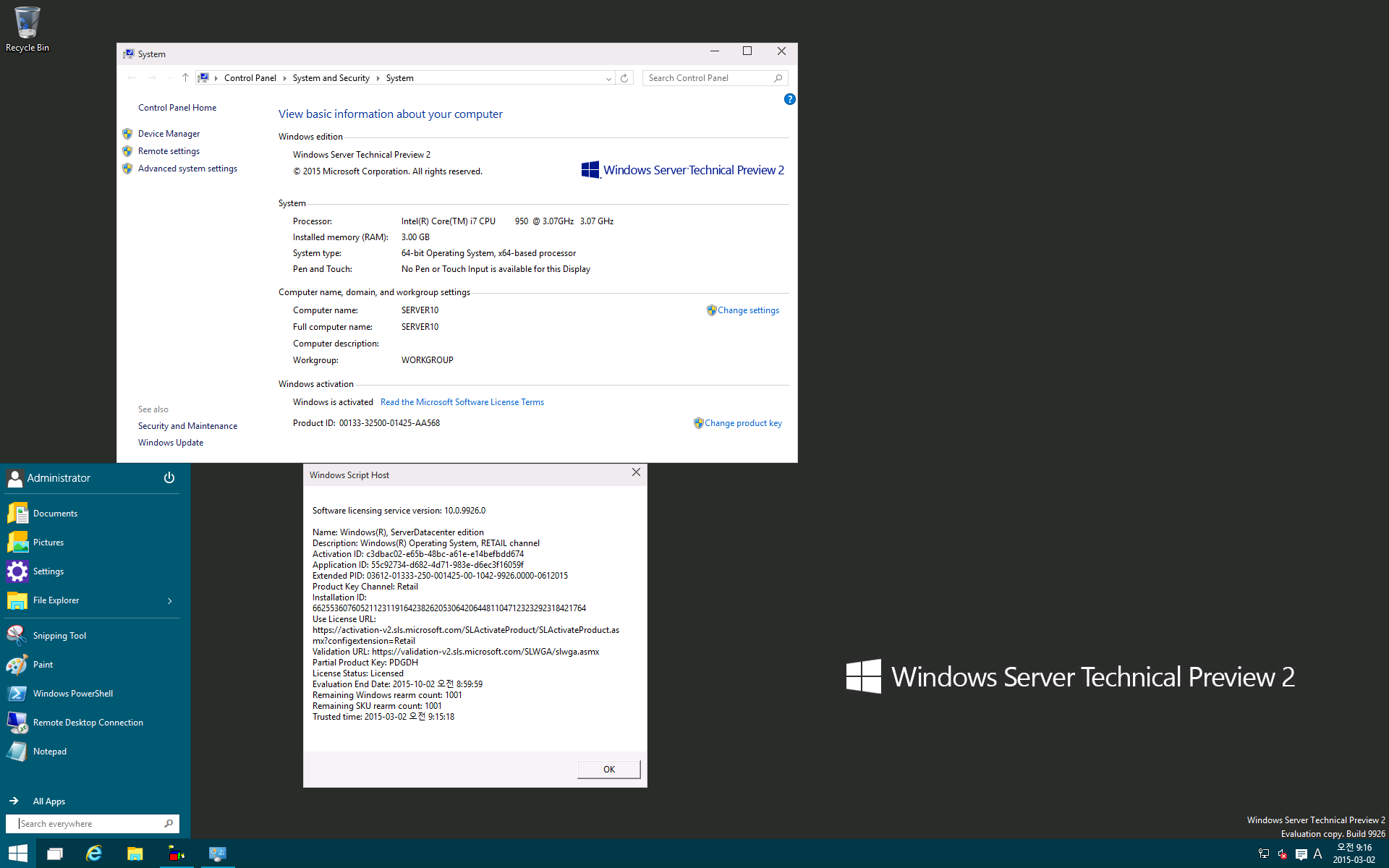Click the taskbar clock showing 9:16
1389x868 pixels.
coord(1354,854)
